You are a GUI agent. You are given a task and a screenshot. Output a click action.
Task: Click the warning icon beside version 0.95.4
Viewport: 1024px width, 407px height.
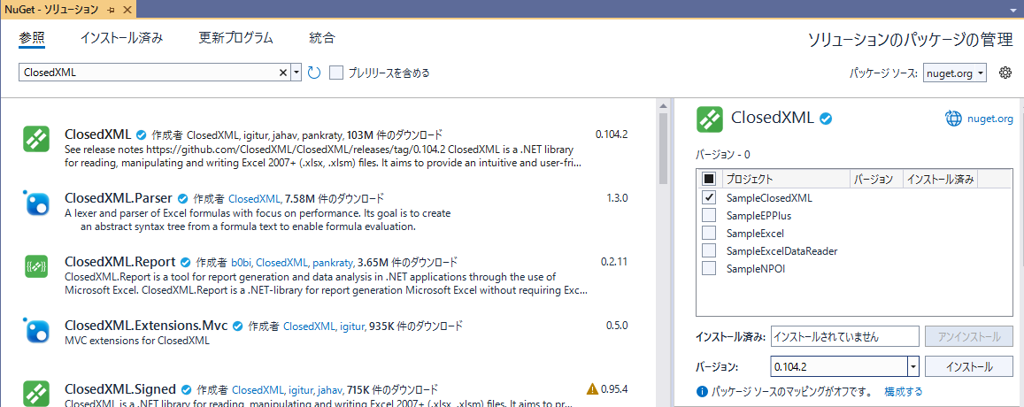(x=592, y=389)
